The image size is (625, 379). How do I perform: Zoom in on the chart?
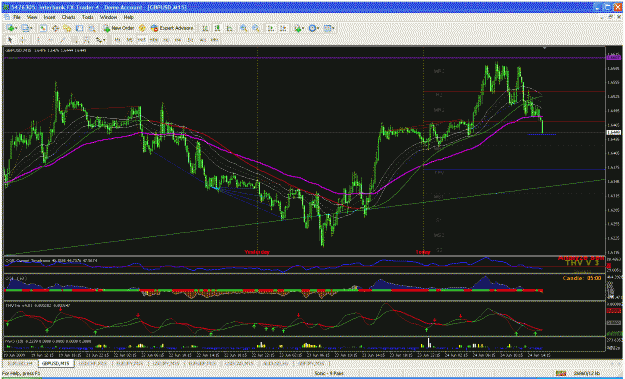pyautogui.click(x=243, y=28)
